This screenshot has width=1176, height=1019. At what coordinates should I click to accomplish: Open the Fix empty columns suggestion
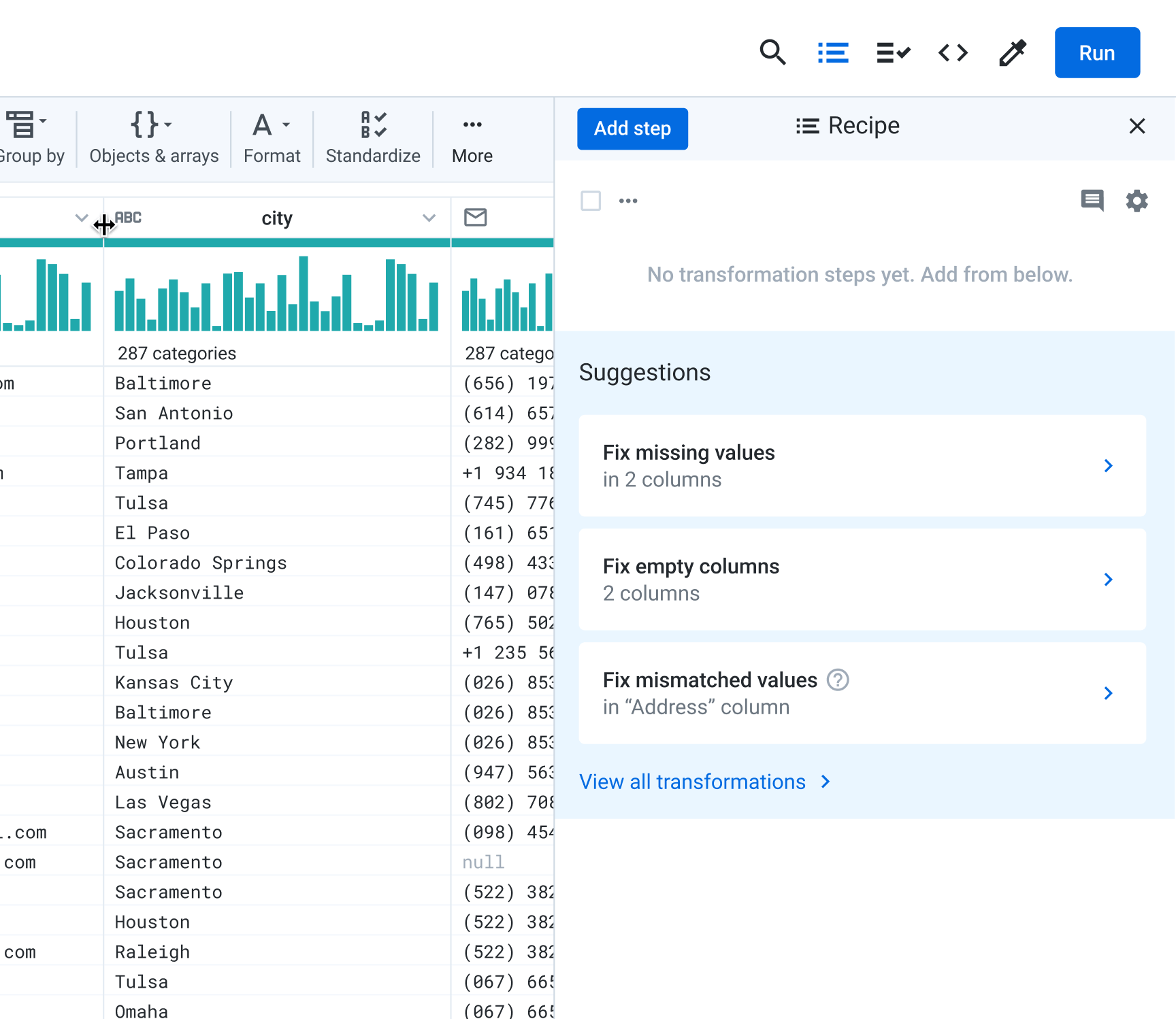click(862, 580)
